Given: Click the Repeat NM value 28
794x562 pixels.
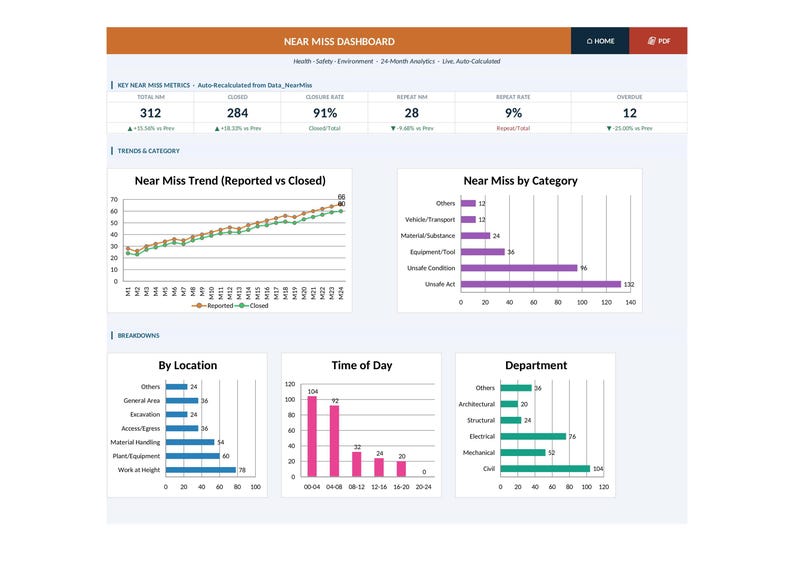Looking at the screenshot, I should [412, 113].
